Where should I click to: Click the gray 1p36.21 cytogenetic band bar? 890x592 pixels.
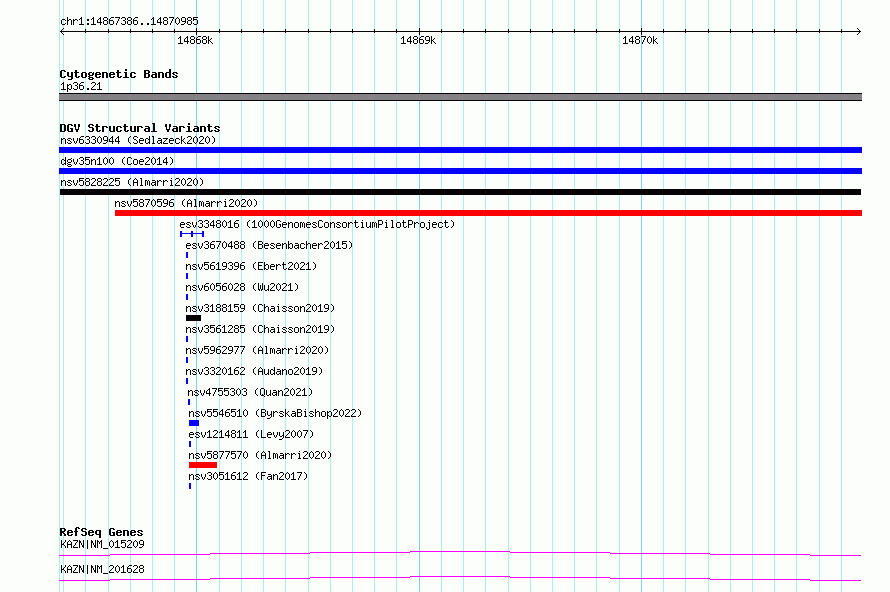tap(460, 97)
